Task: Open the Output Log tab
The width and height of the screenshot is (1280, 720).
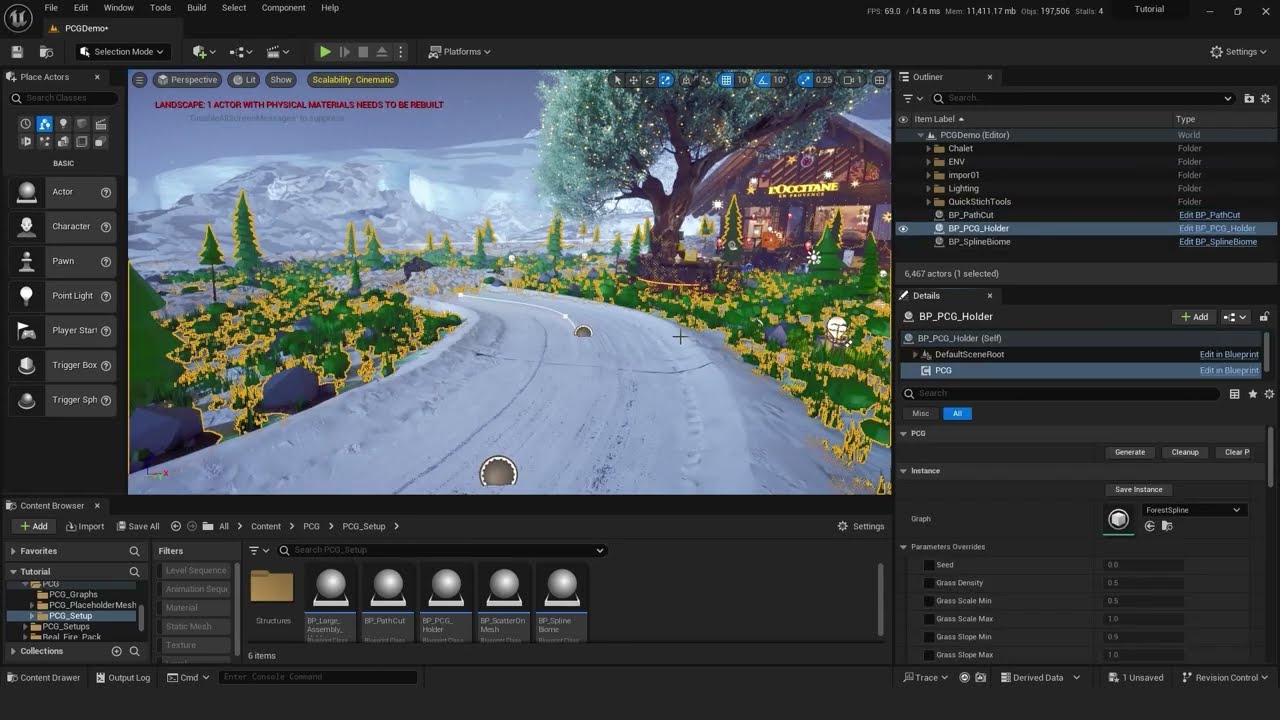Action: (123, 677)
